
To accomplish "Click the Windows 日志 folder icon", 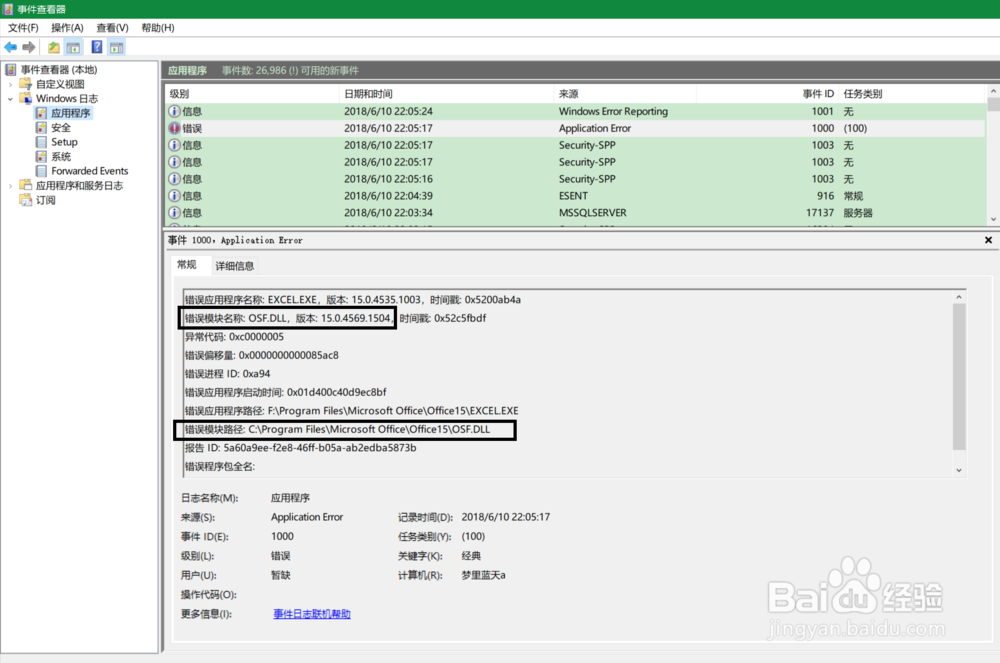I will (26, 98).
